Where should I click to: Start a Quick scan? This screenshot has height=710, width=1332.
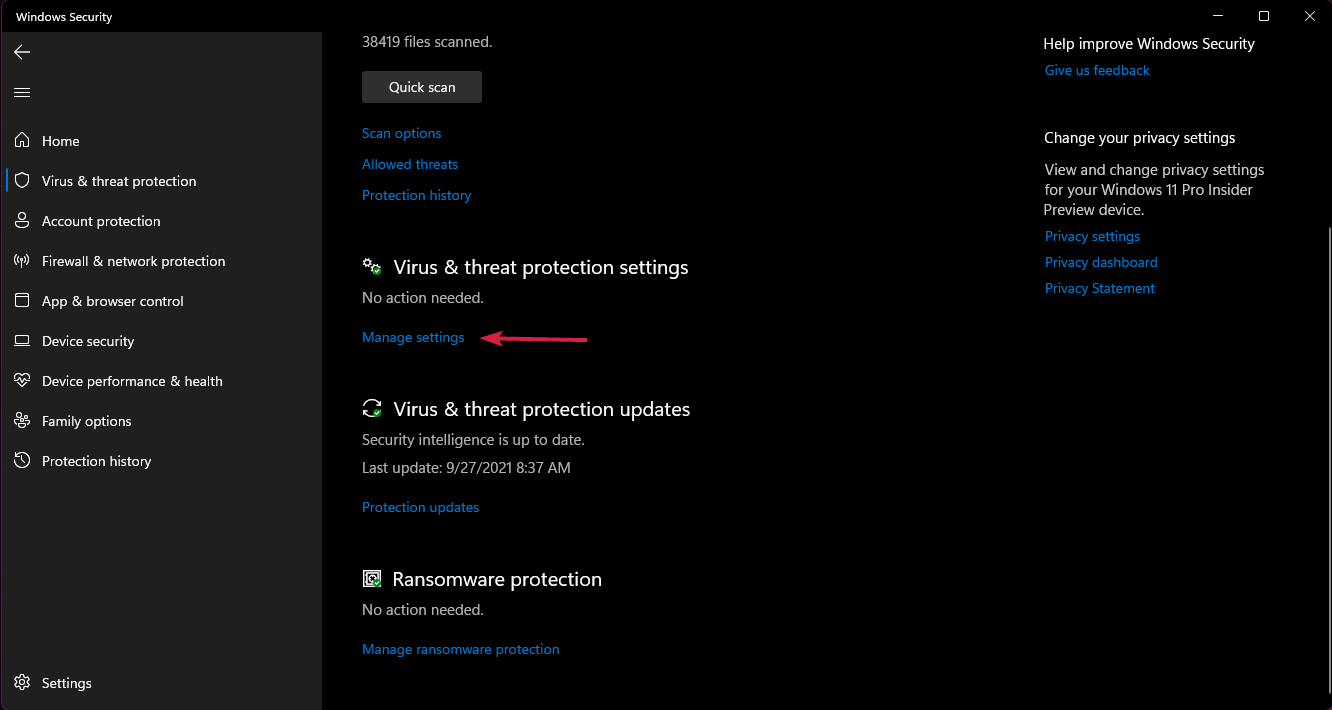coord(422,87)
